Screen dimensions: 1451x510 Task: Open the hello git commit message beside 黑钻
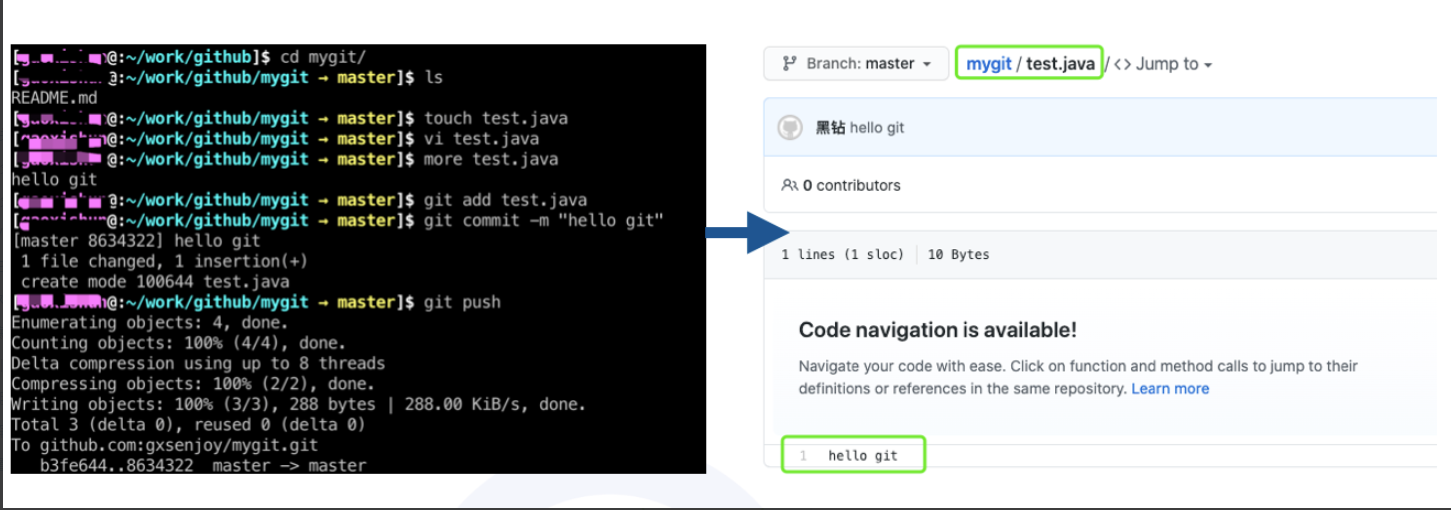tap(877, 128)
